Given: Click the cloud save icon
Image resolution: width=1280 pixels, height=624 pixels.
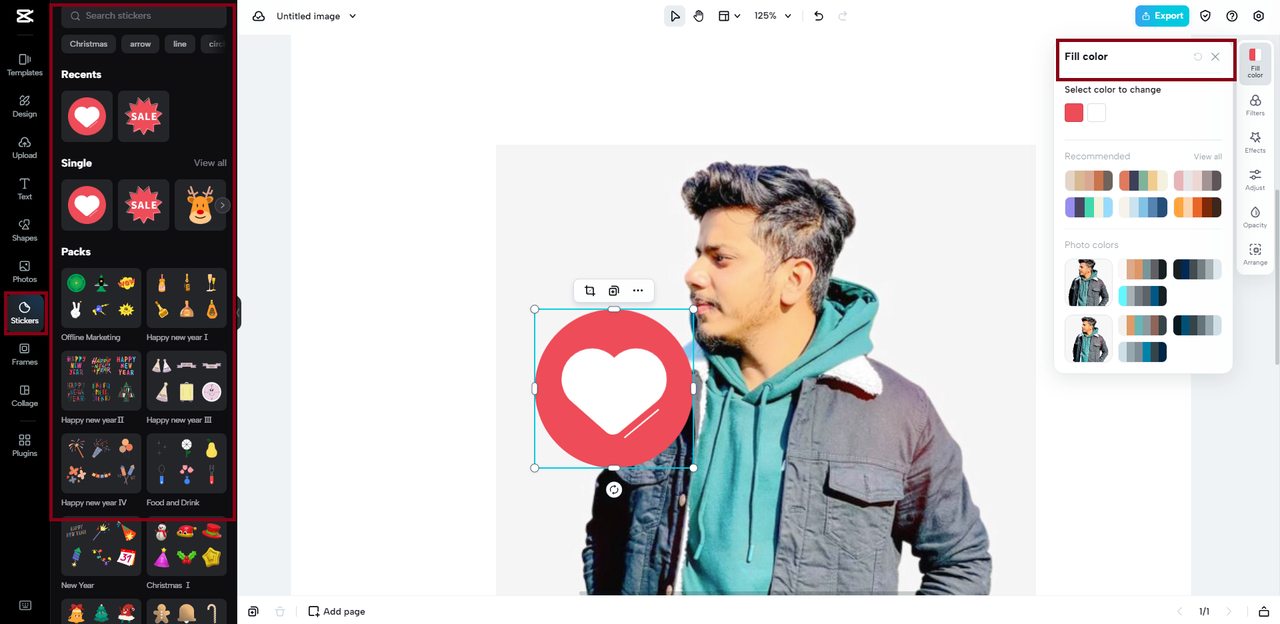Looking at the screenshot, I should pos(258,16).
